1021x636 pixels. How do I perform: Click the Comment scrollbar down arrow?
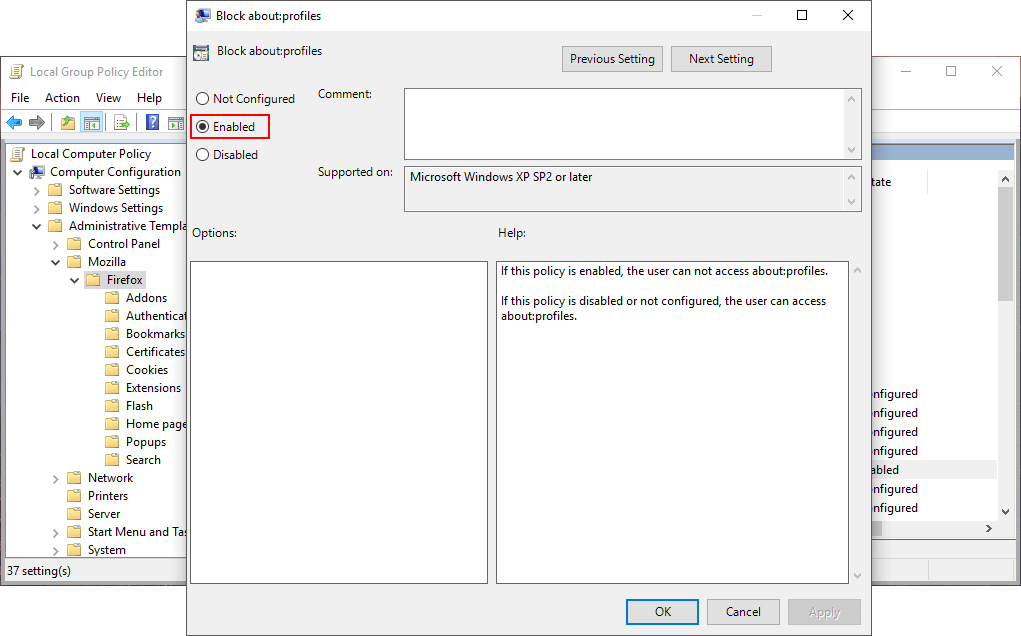851,150
